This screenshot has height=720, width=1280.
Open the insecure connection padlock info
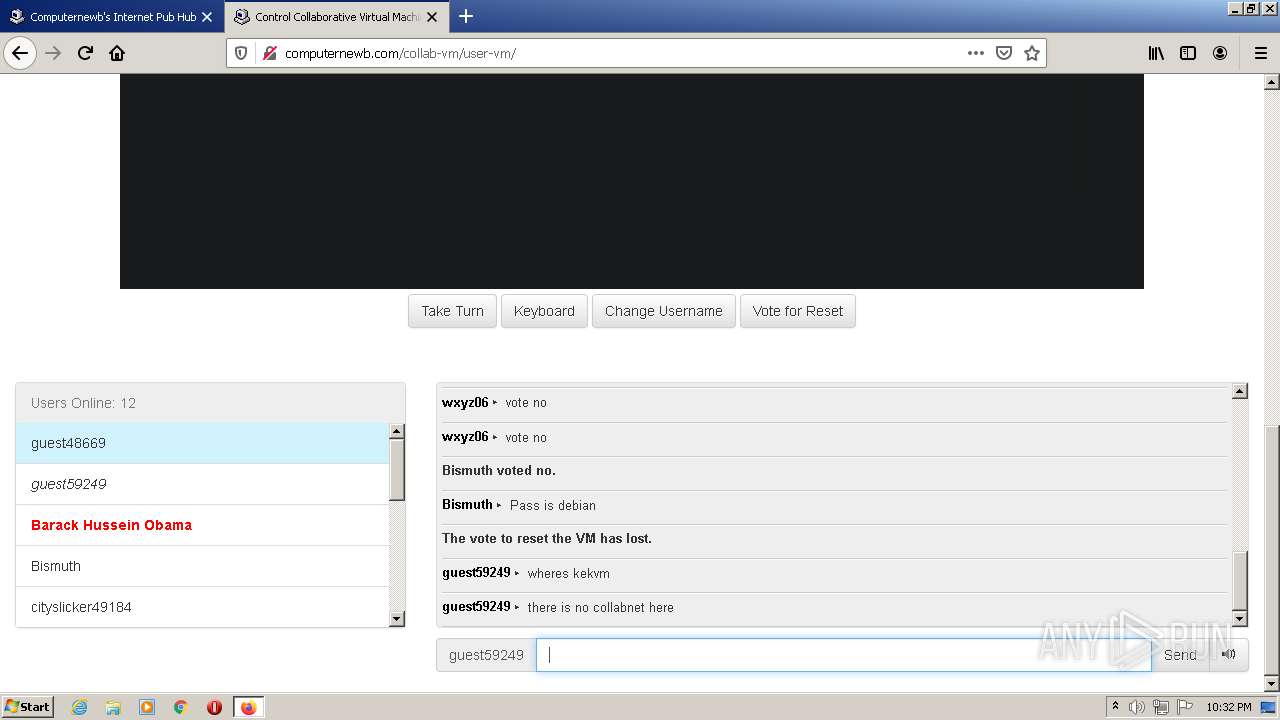[x=269, y=53]
